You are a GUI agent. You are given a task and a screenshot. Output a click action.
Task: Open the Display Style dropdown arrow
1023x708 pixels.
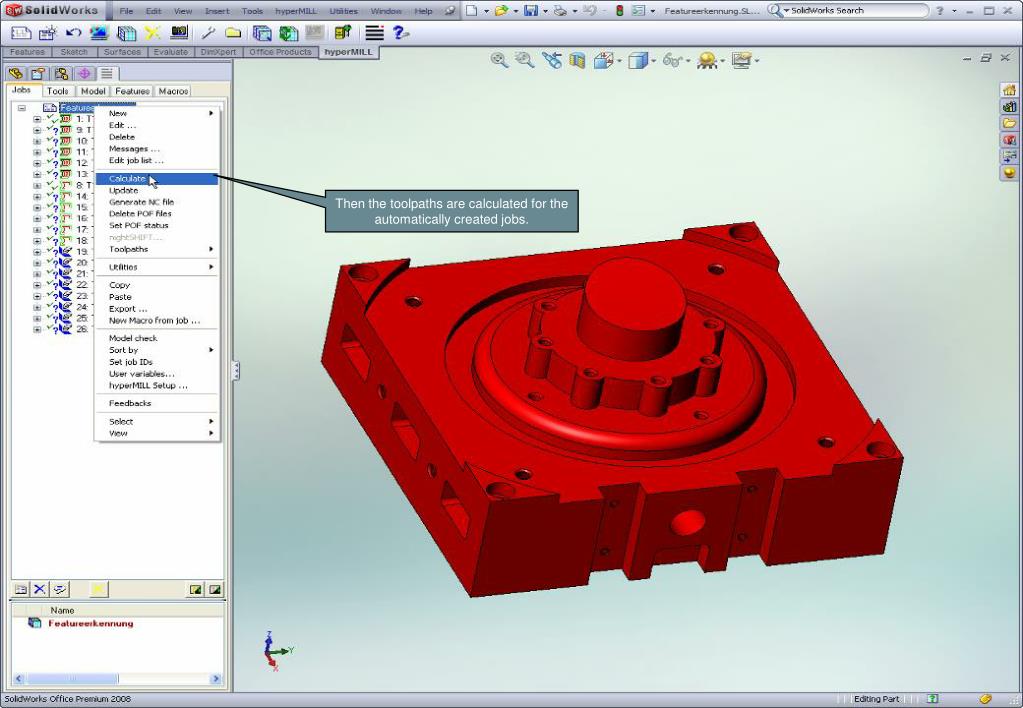tap(653, 61)
